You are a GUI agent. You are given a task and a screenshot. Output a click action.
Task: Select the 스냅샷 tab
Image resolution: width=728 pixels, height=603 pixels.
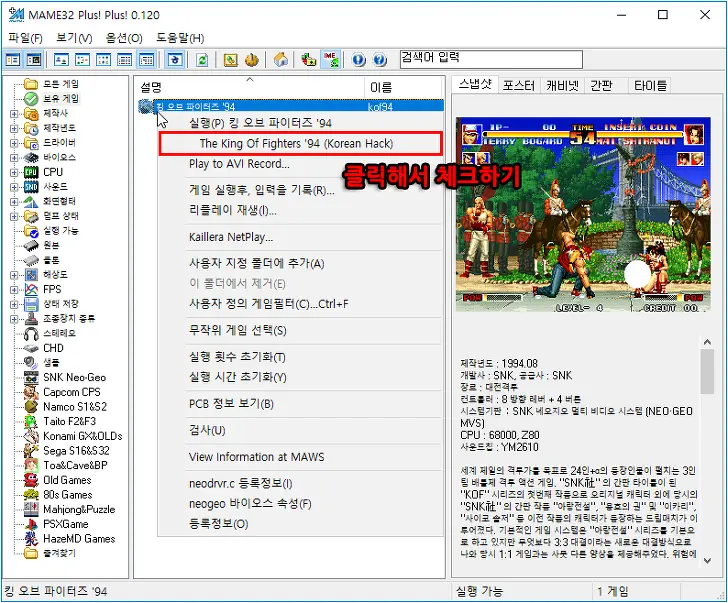(474, 84)
